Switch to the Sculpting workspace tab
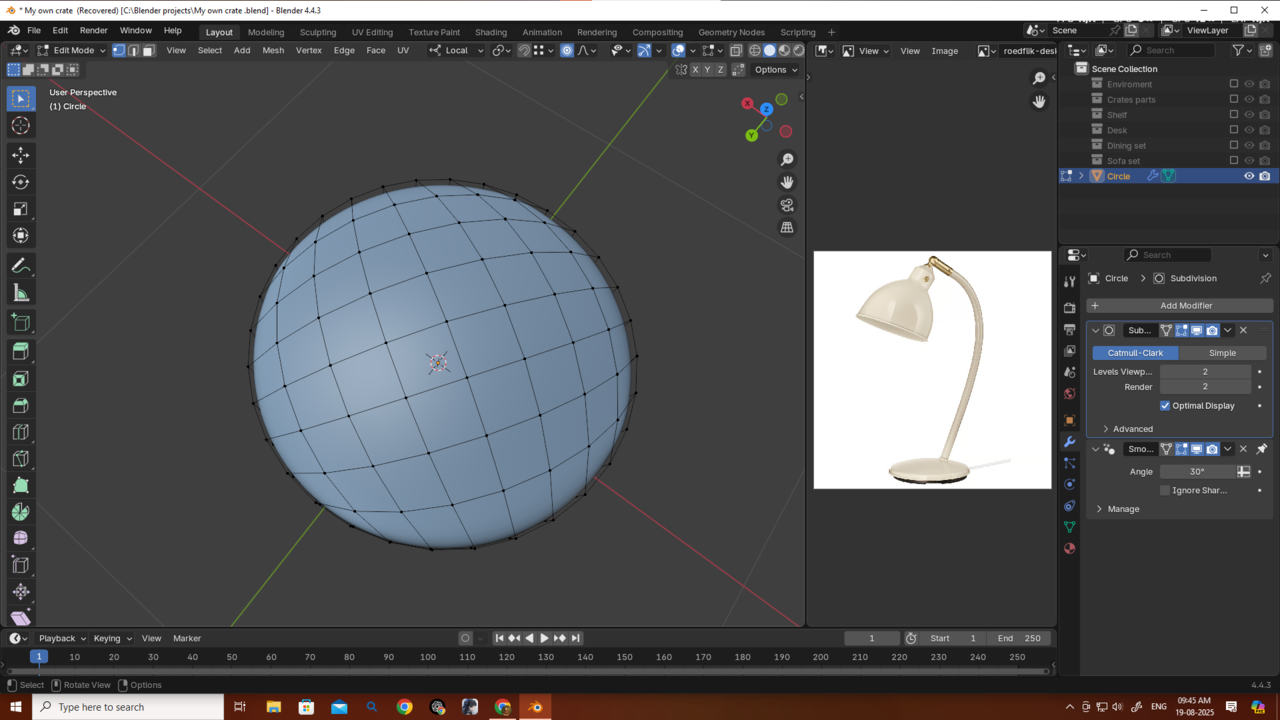This screenshot has height=720, width=1280. [317, 32]
